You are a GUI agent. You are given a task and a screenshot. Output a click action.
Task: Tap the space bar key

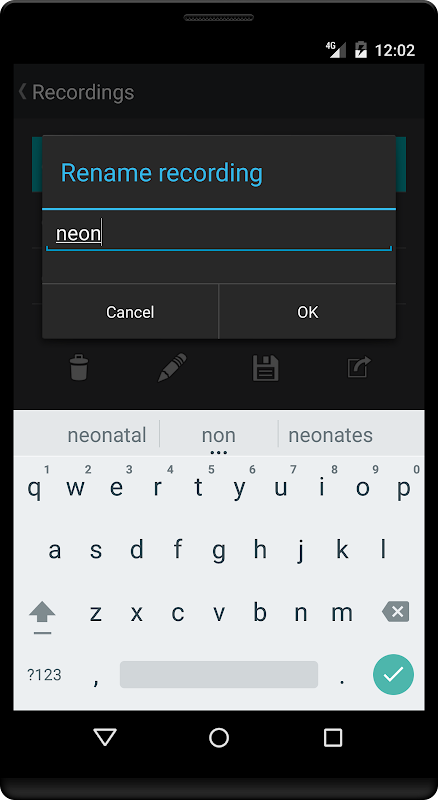point(219,674)
